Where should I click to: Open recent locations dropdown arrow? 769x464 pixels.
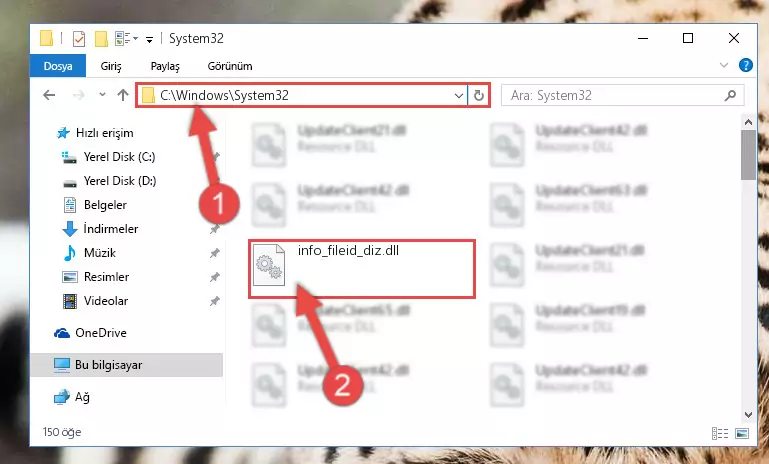102,95
